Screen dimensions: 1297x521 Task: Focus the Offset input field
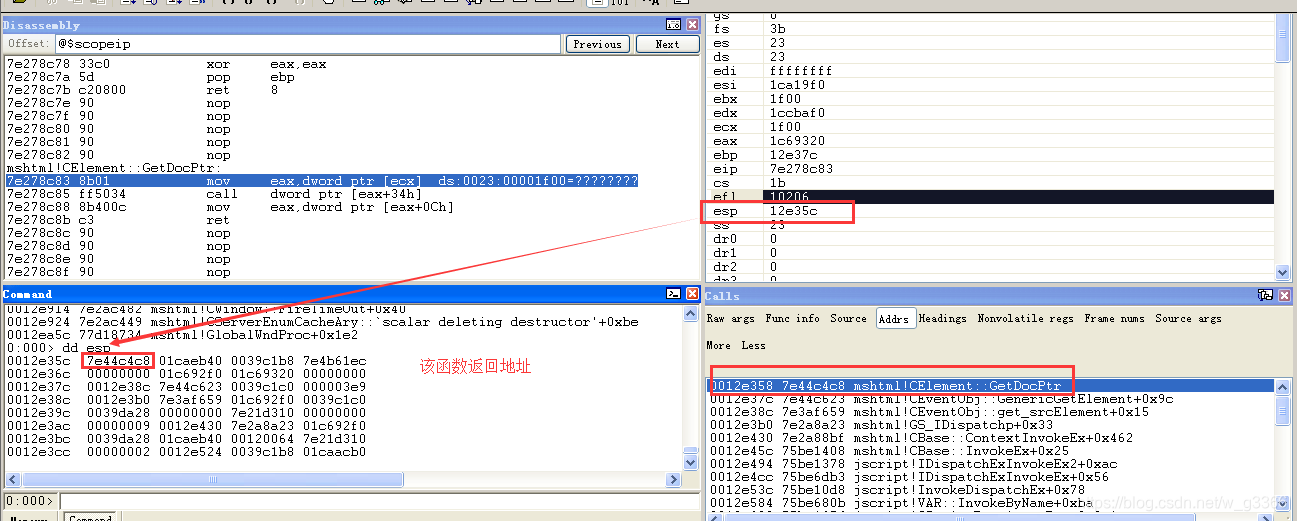point(307,44)
